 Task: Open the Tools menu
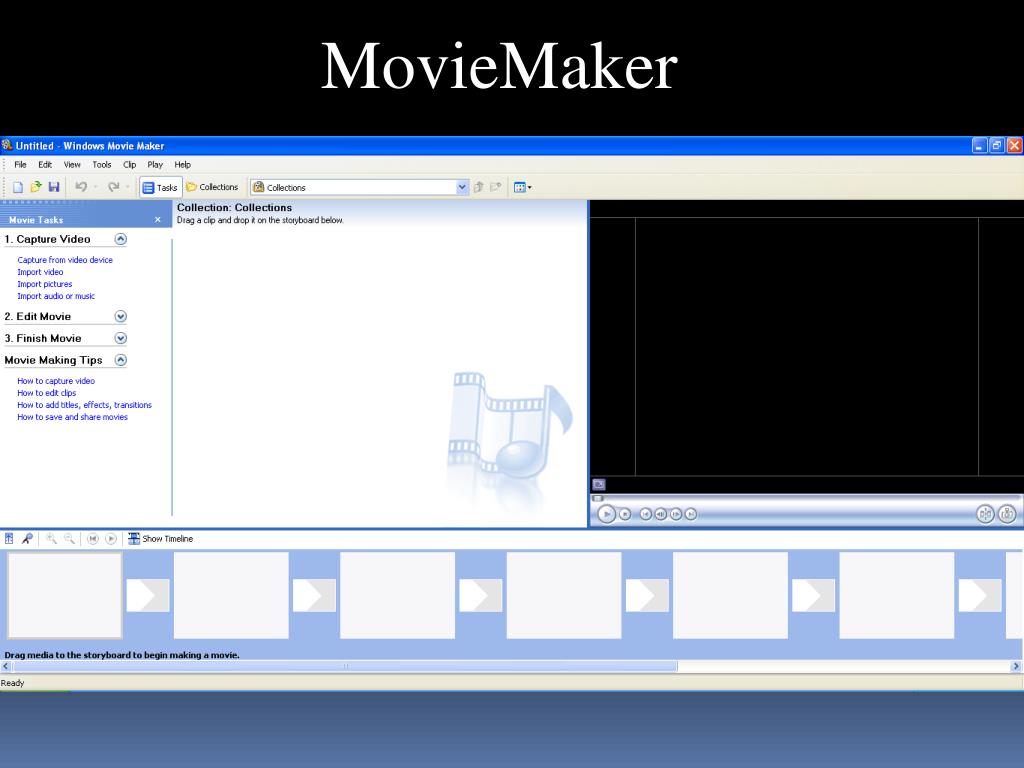point(102,165)
